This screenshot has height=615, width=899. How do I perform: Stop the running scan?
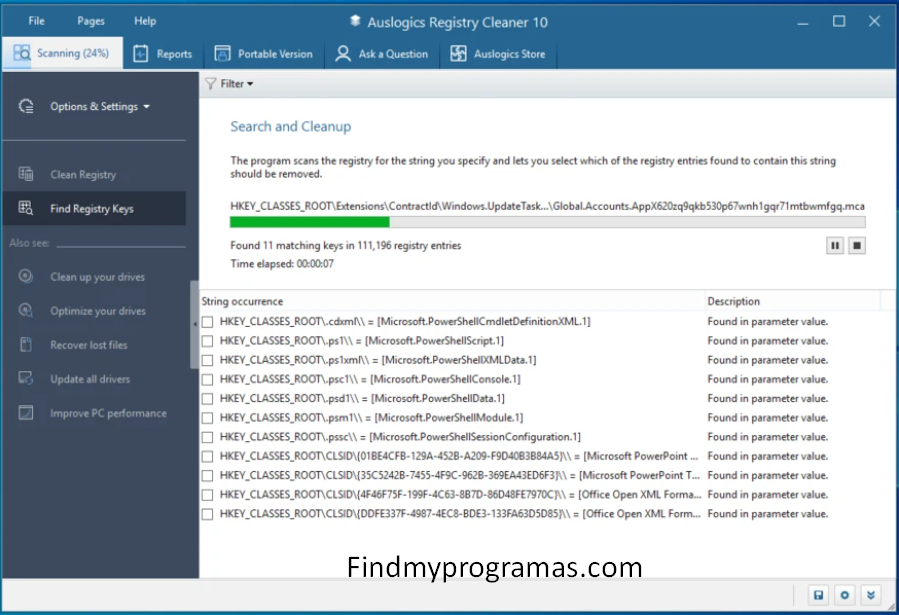pyautogui.click(x=857, y=245)
